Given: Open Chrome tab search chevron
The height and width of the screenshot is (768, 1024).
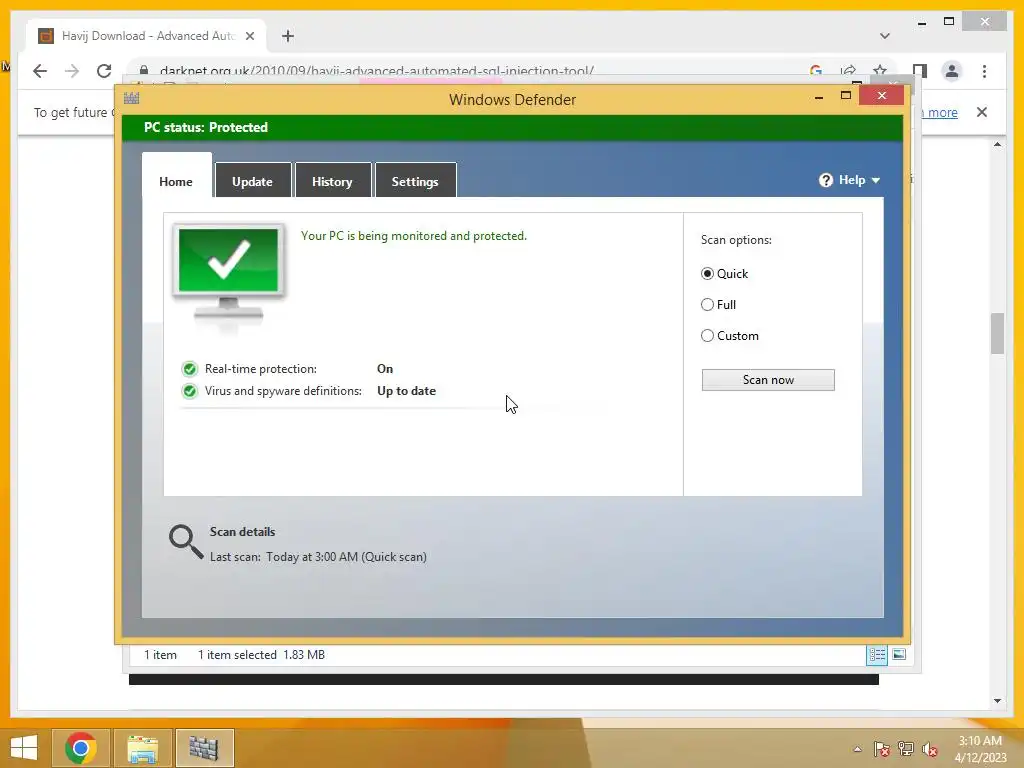Looking at the screenshot, I should (x=885, y=36).
